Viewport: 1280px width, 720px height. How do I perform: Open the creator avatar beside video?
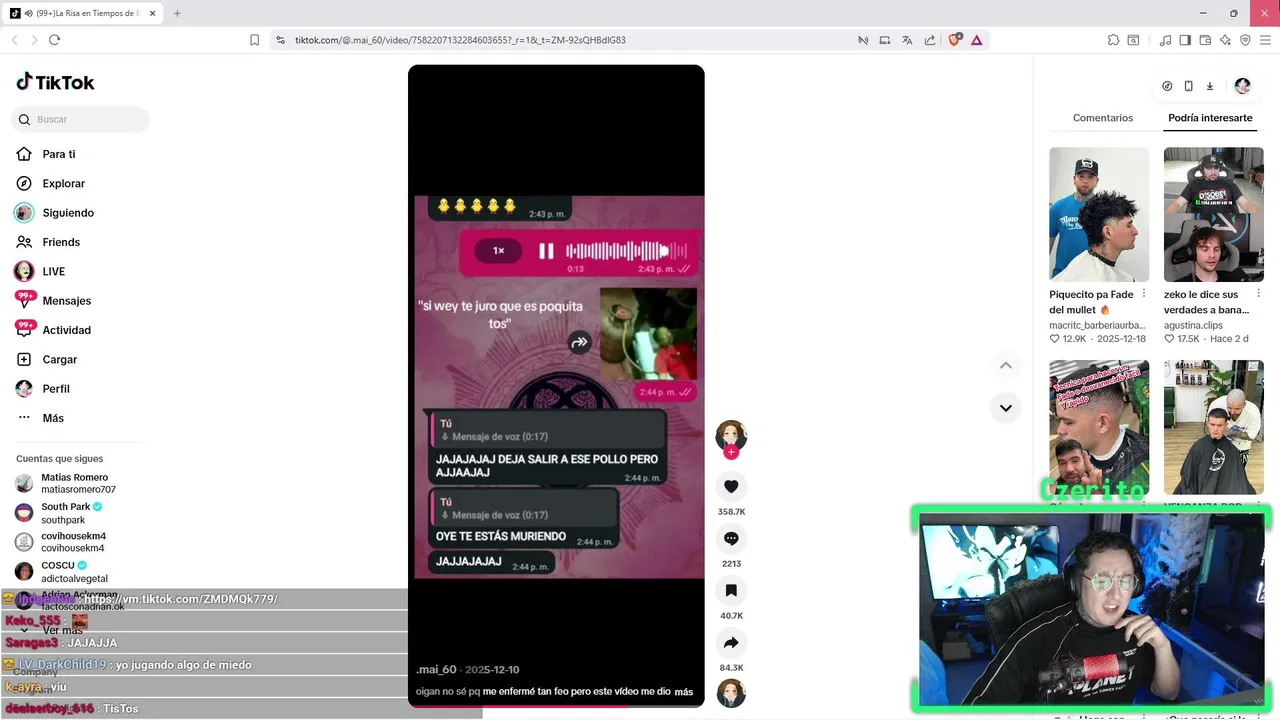point(731,435)
